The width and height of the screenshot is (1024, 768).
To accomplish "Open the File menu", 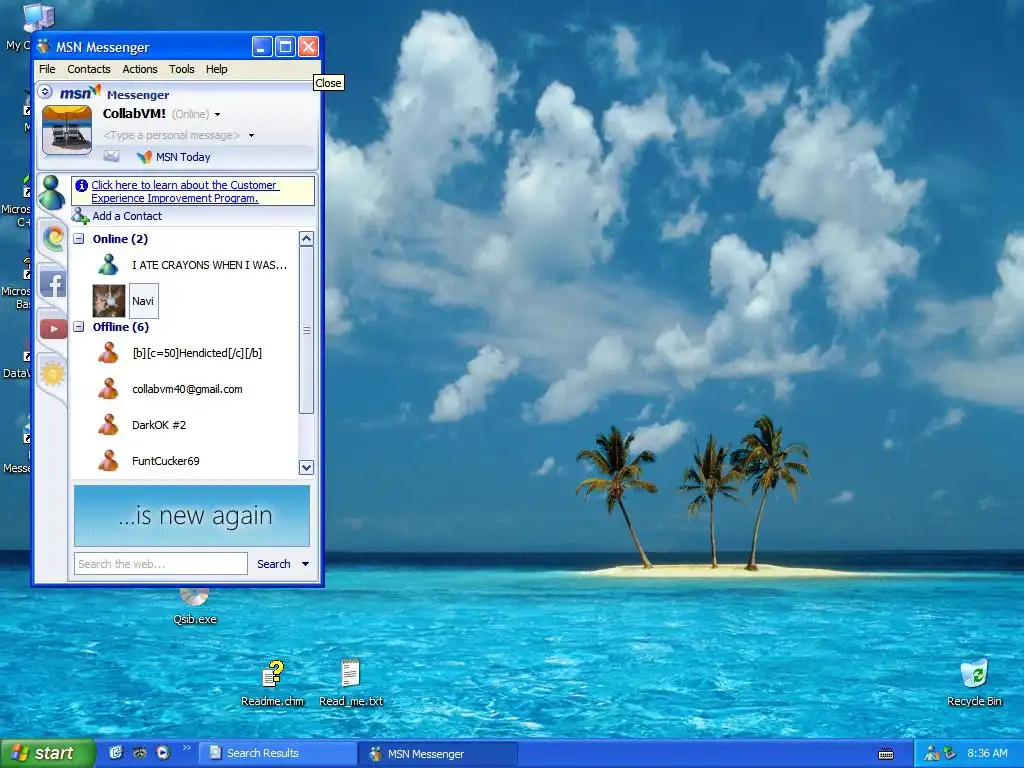I will (x=47, y=69).
